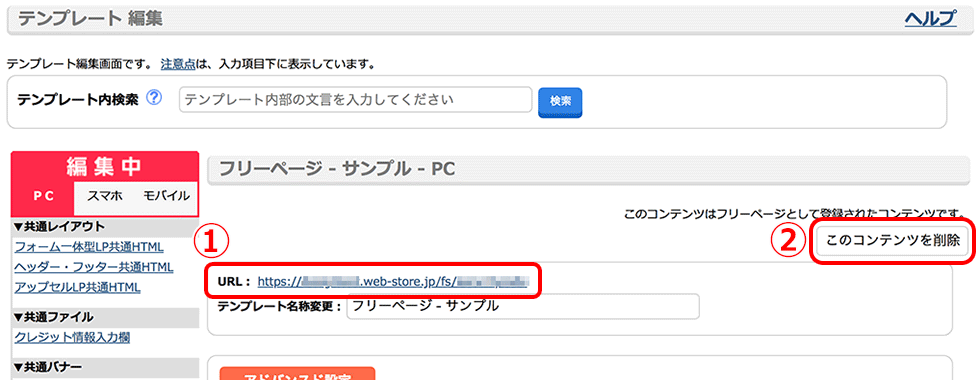Viewport: 980px width, 380px height.
Task: Click the このコンテンツを削除 button
Action: (x=892, y=241)
